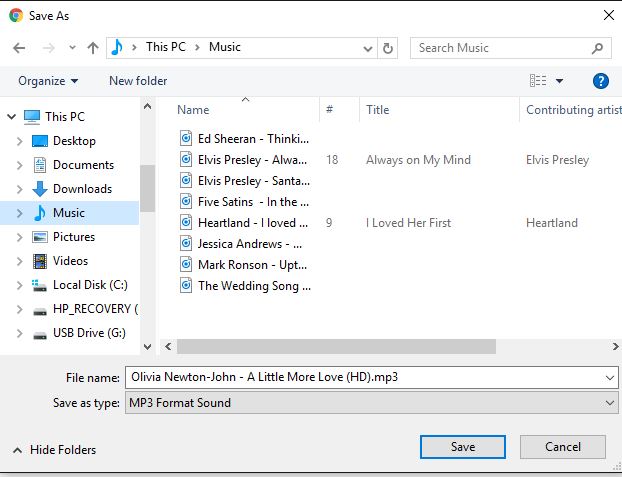Select the Heartland - I loved... file icon
The image size is (622, 477).
[186, 222]
